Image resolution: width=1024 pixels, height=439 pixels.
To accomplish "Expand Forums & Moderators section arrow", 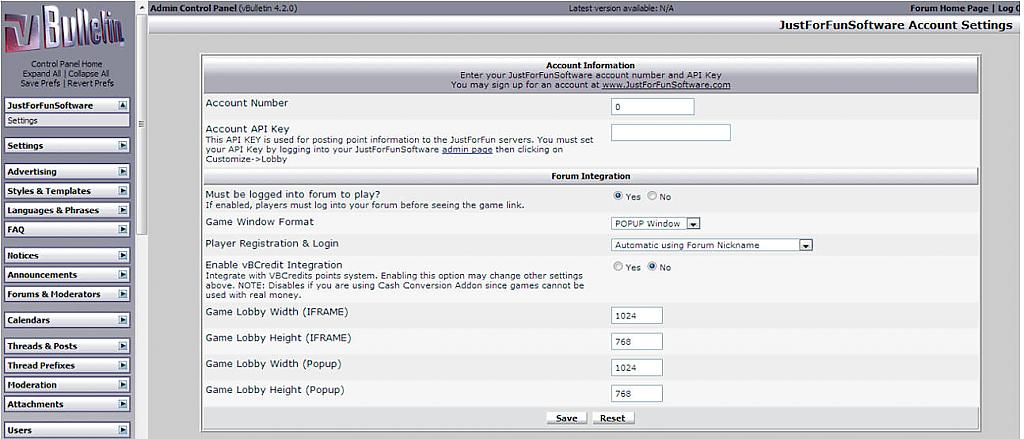I will (123, 294).
